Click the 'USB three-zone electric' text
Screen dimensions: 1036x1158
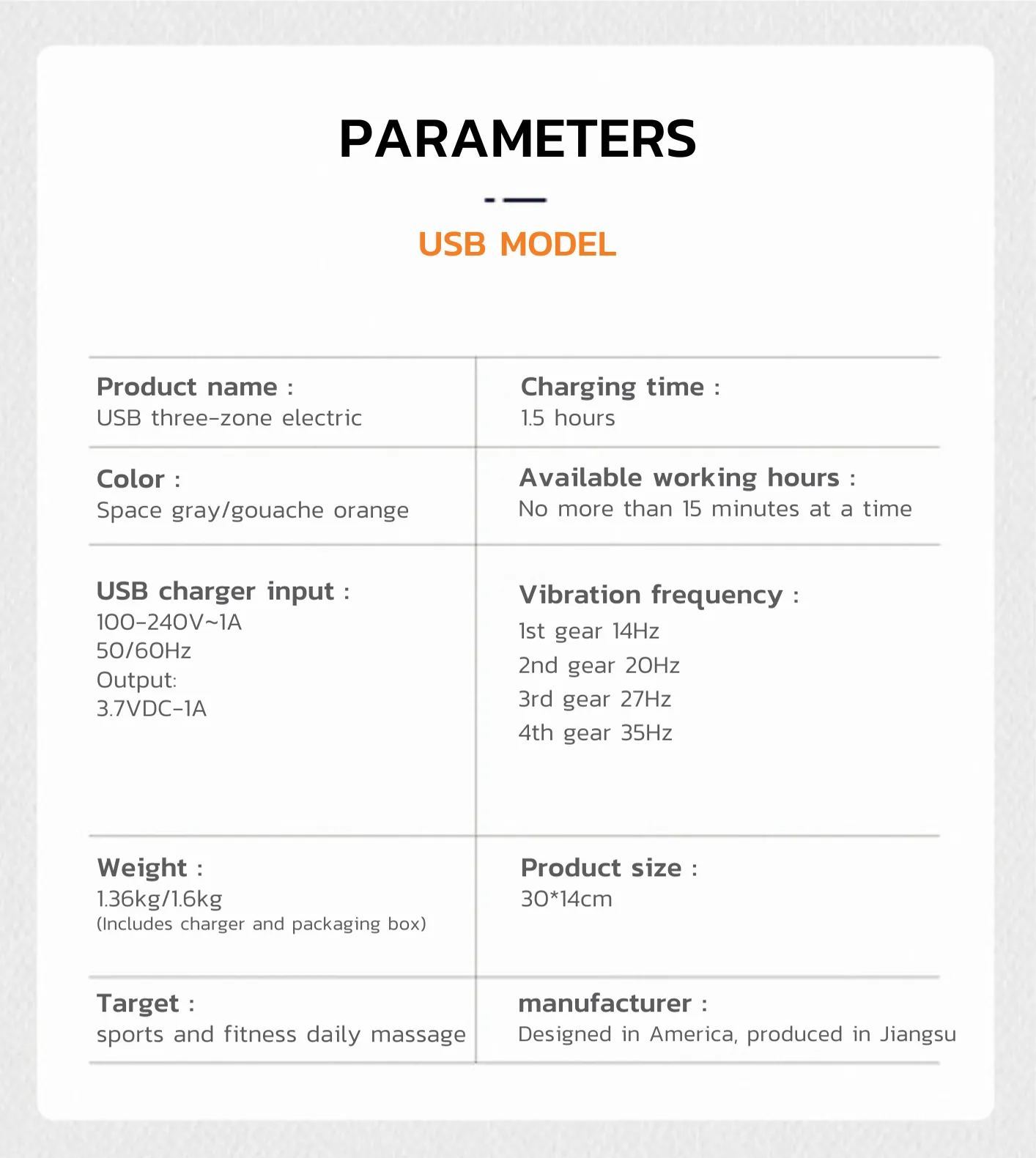pos(229,418)
